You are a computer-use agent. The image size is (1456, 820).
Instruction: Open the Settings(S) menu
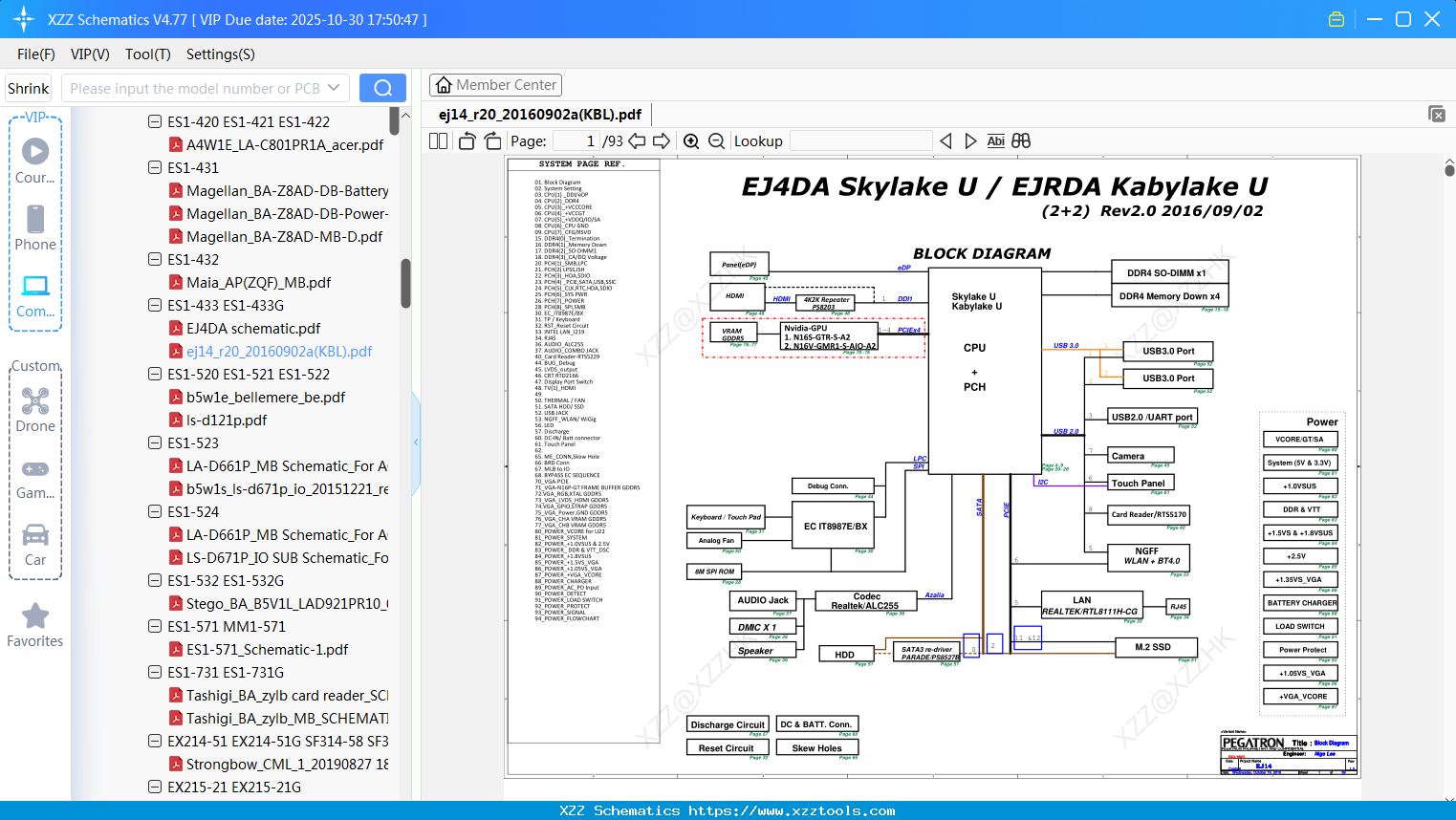coord(221,54)
